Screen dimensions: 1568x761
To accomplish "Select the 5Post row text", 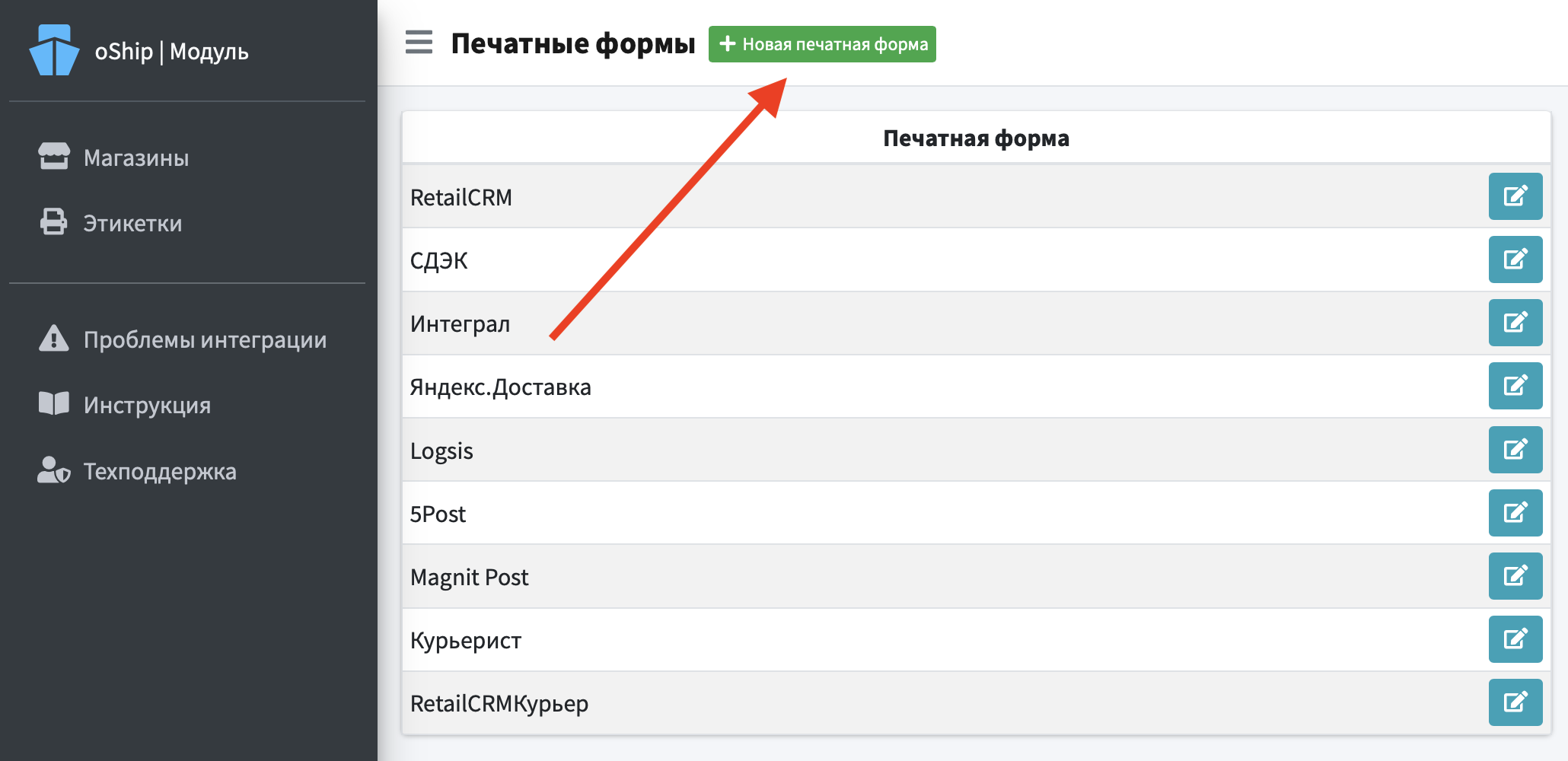I will (438, 514).
